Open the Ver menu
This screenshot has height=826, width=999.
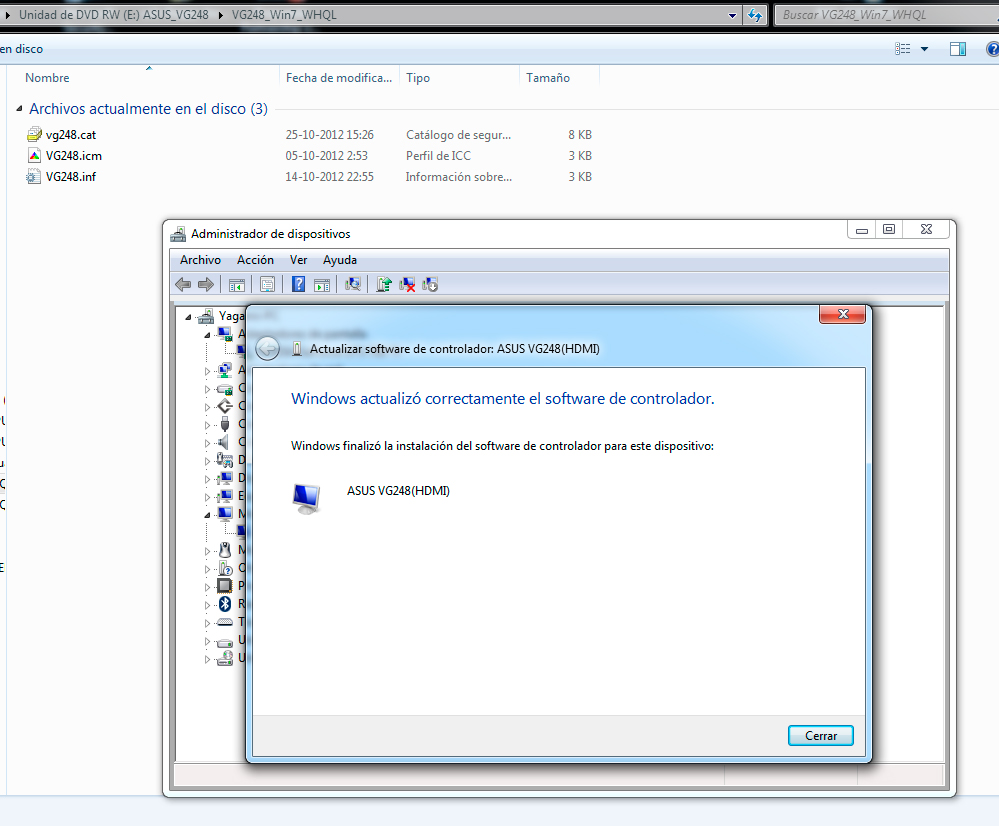tap(298, 260)
